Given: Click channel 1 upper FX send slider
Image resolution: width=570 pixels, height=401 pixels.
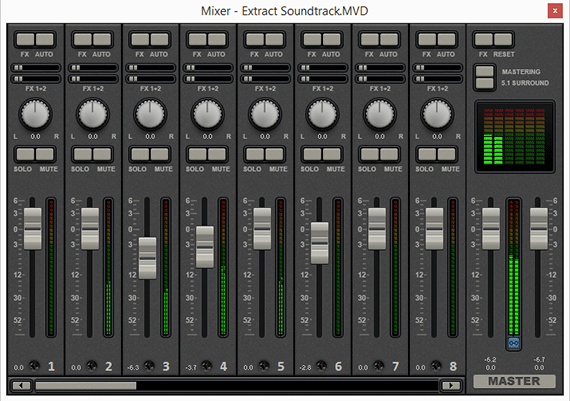Looking at the screenshot, I should pyautogui.click(x=36, y=68).
